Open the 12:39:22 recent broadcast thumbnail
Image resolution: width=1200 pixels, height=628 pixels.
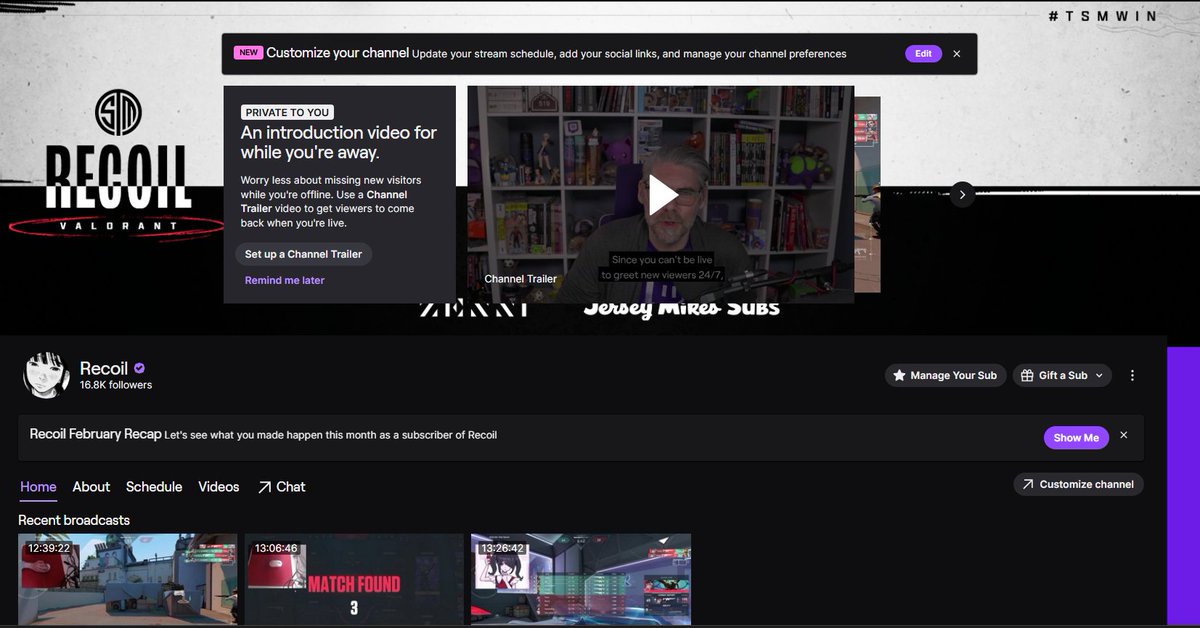click(128, 580)
